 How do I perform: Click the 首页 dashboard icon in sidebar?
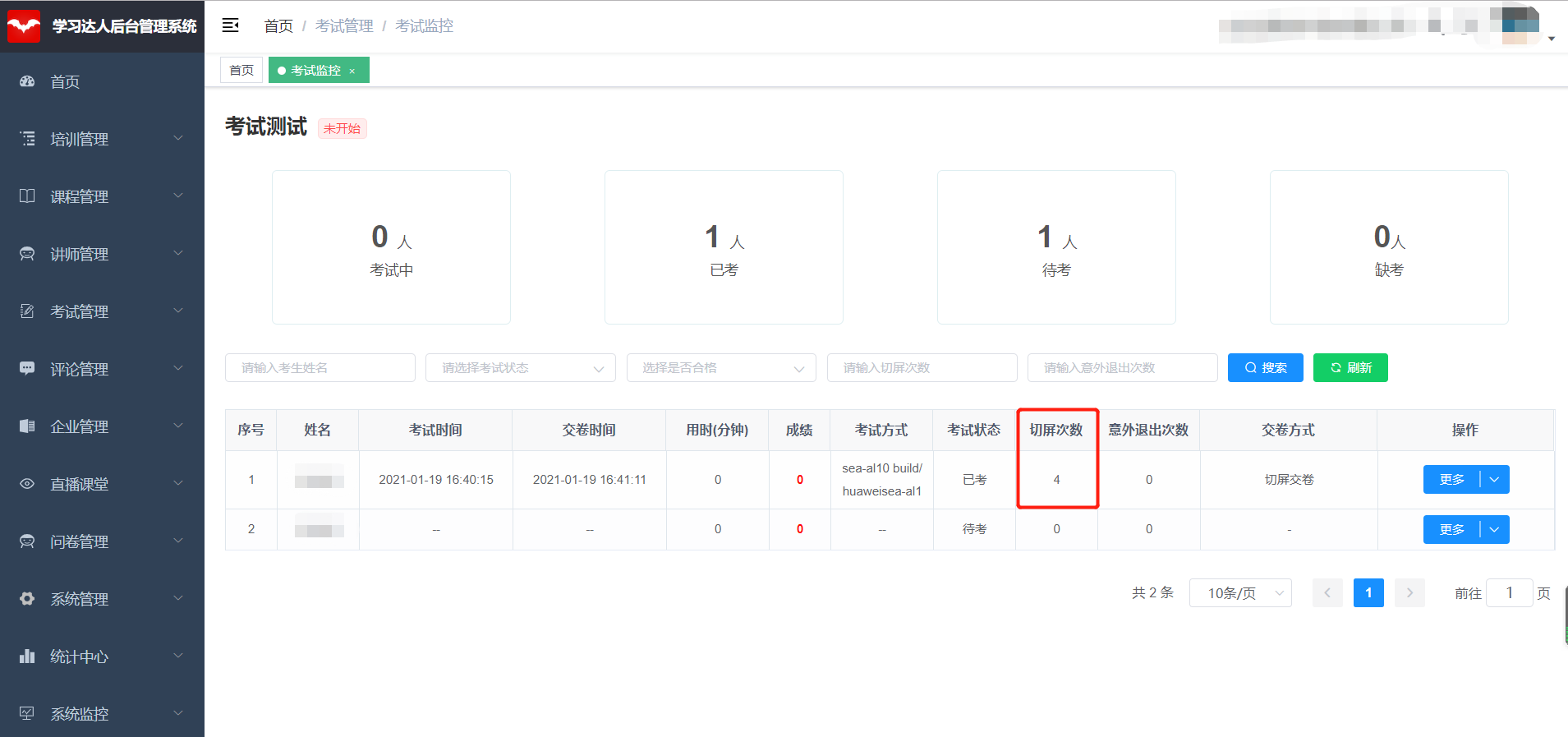click(x=27, y=81)
